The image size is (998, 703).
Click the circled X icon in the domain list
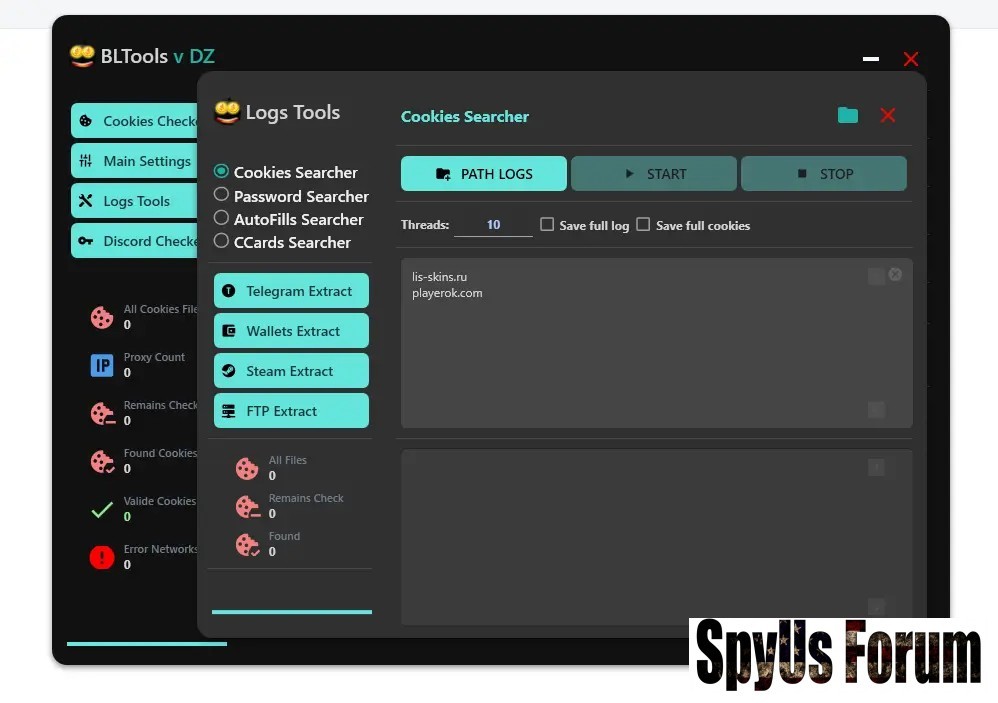895,274
